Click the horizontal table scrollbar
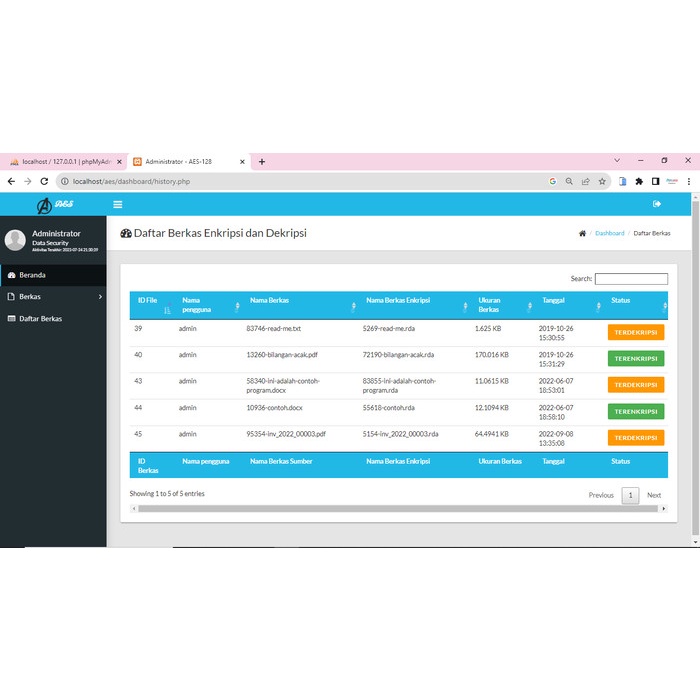The image size is (700, 700). tap(397, 508)
